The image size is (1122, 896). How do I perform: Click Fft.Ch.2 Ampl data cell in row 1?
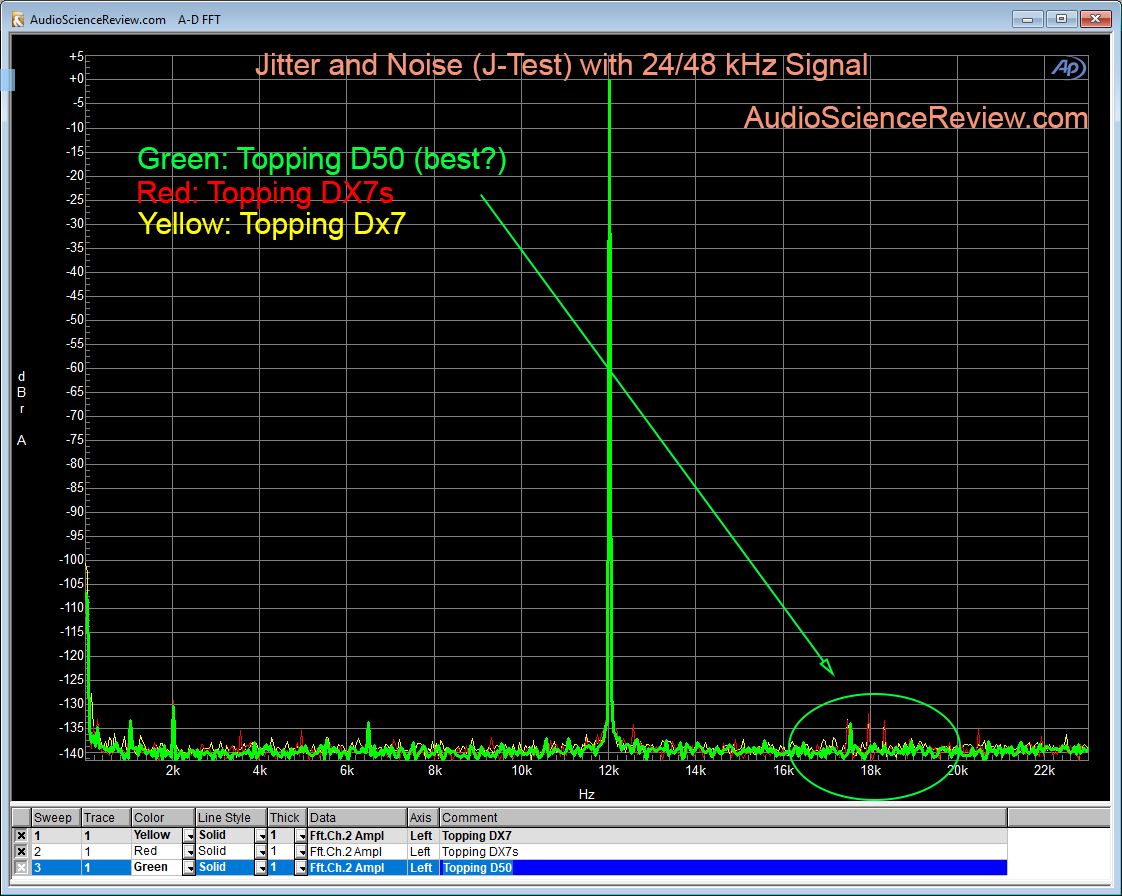point(357,835)
